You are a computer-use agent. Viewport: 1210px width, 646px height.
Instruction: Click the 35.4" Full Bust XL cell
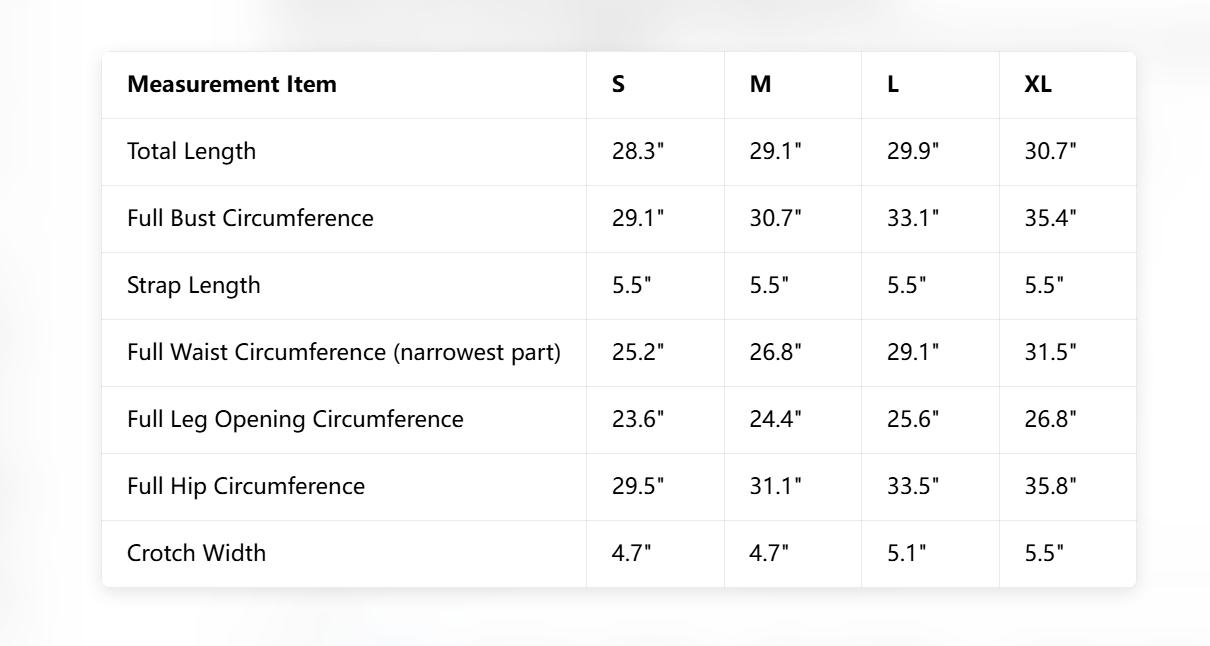1050,219
